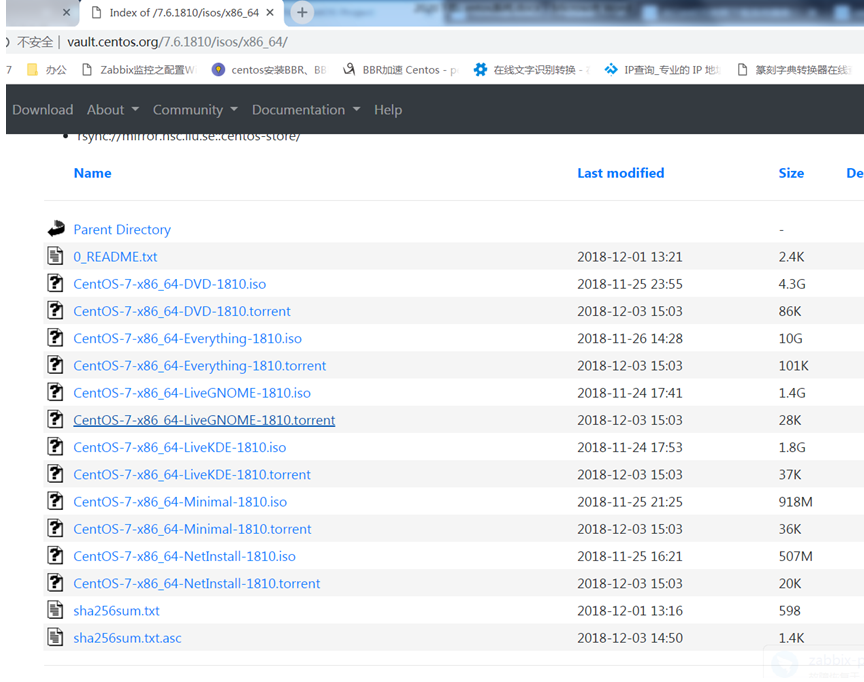Sort listing by Size column
The width and height of the screenshot is (864, 682).
(791, 173)
